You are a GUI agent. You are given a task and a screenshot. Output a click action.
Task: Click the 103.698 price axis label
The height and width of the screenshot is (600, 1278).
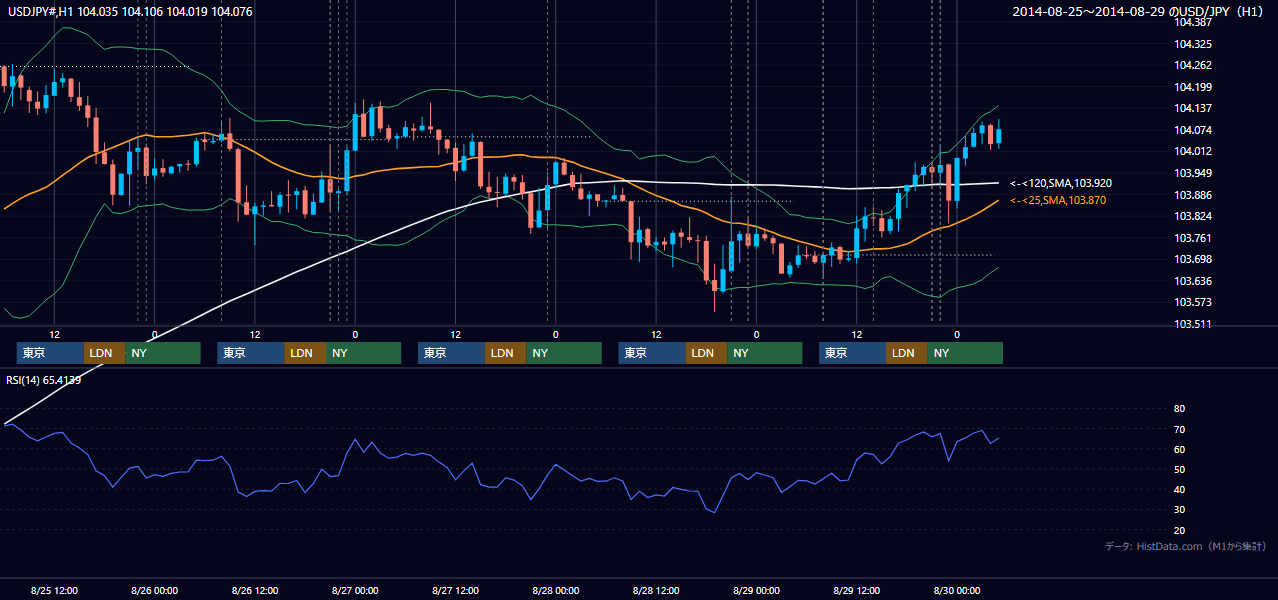1193,259
